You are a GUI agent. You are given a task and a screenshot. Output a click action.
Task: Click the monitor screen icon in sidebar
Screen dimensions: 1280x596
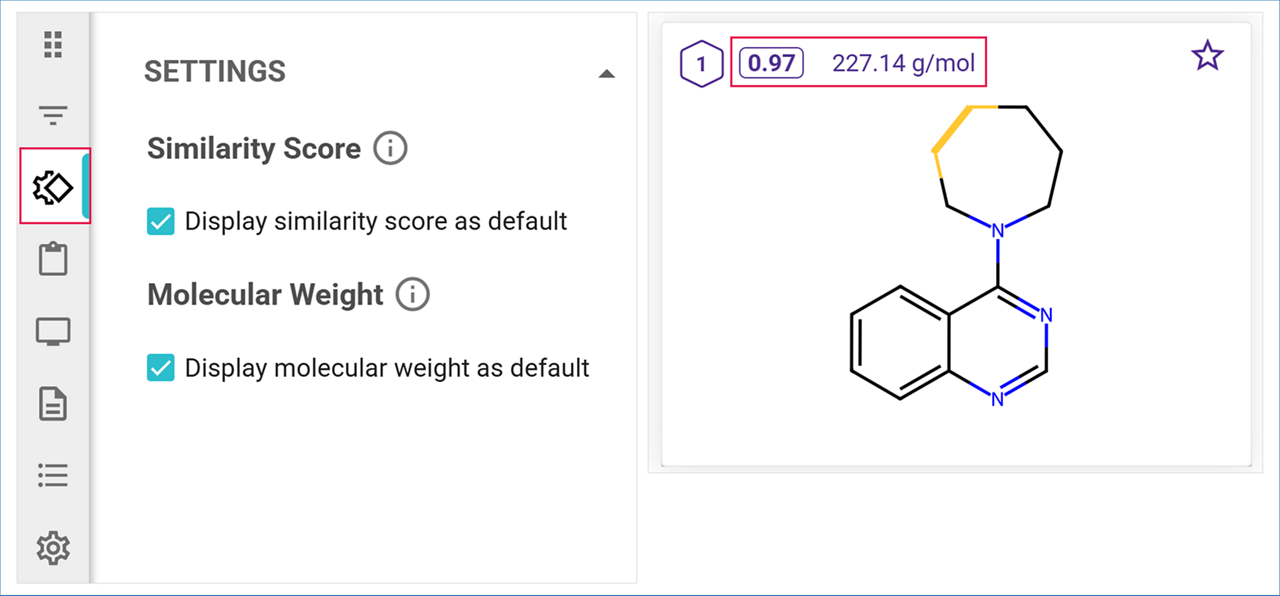53,331
